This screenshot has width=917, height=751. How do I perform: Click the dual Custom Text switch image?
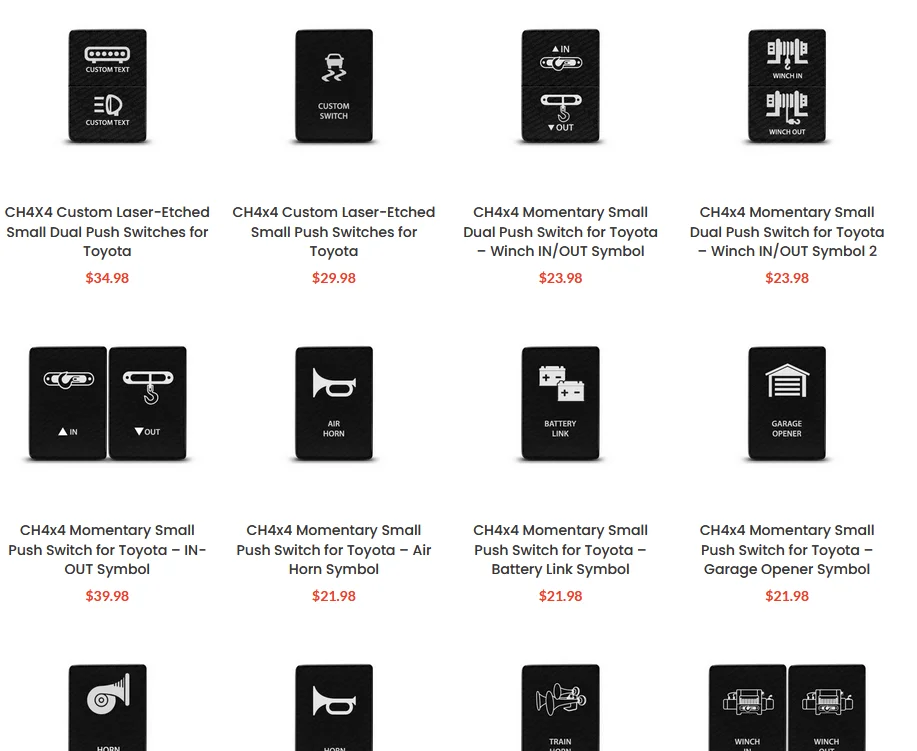click(108, 85)
